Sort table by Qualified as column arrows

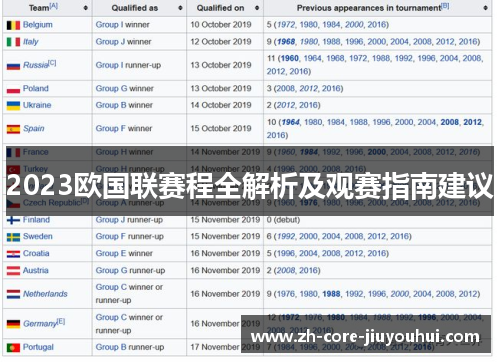180,8
